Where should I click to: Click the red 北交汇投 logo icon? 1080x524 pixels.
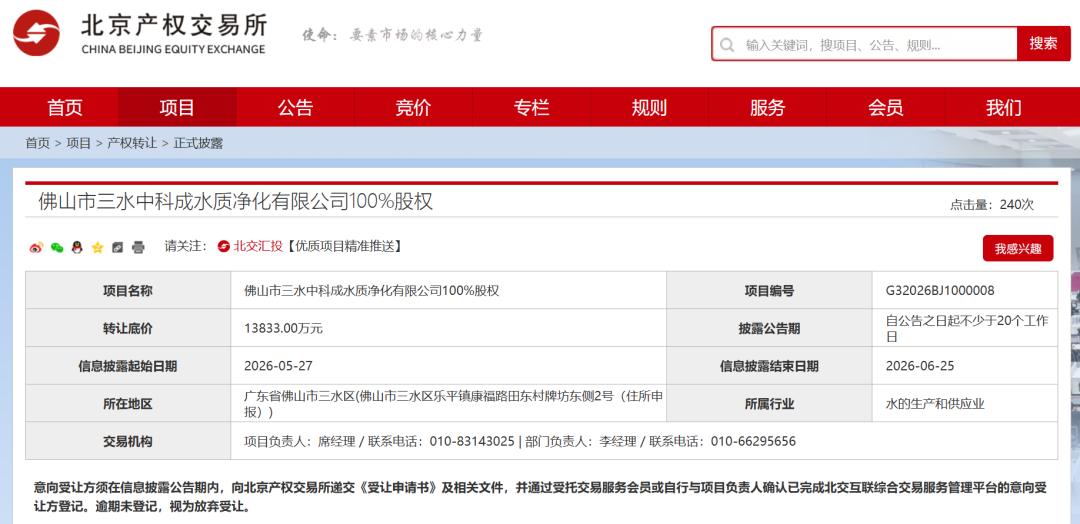223,246
